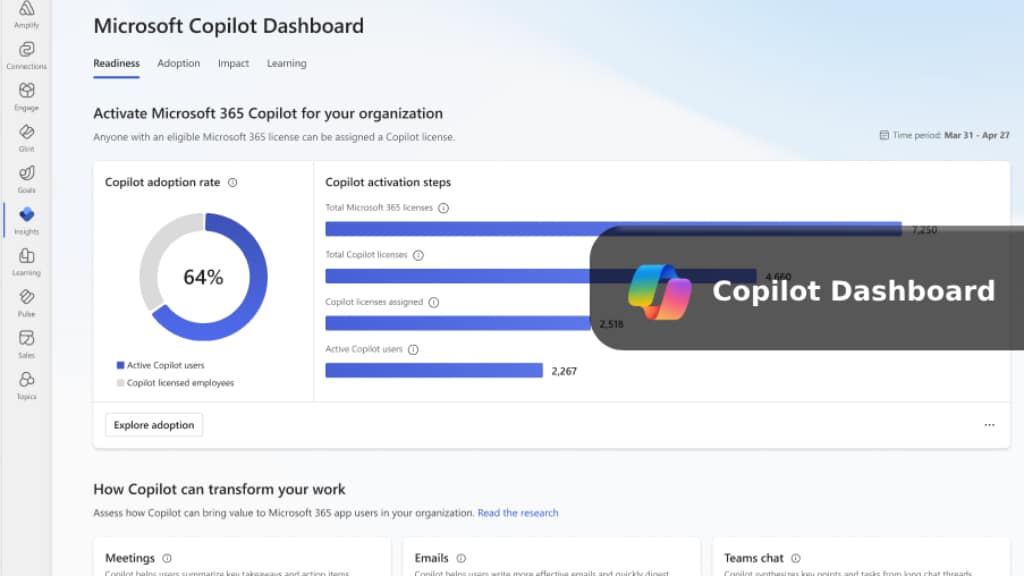The width and height of the screenshot is (1024, 576).
Task: Click Copilot licensed employees legend swatch
Action: coord(120,383)
